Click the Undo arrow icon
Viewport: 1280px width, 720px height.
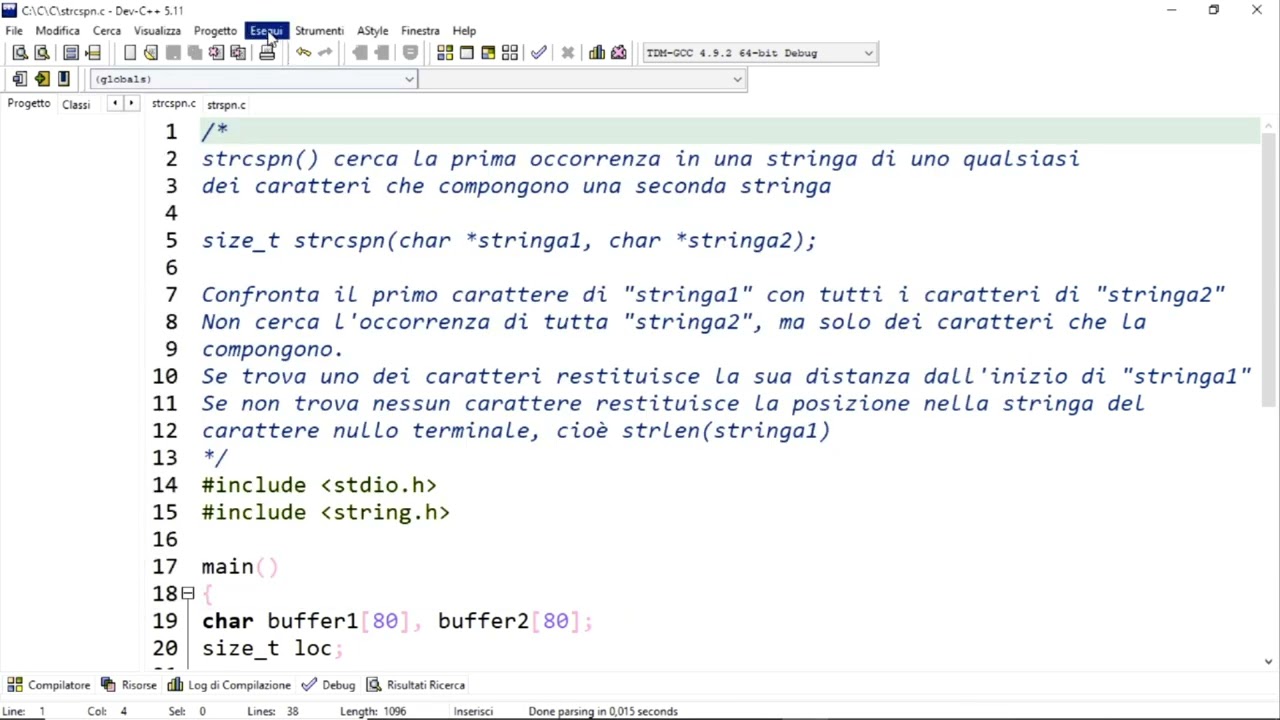tap(303, 53)
